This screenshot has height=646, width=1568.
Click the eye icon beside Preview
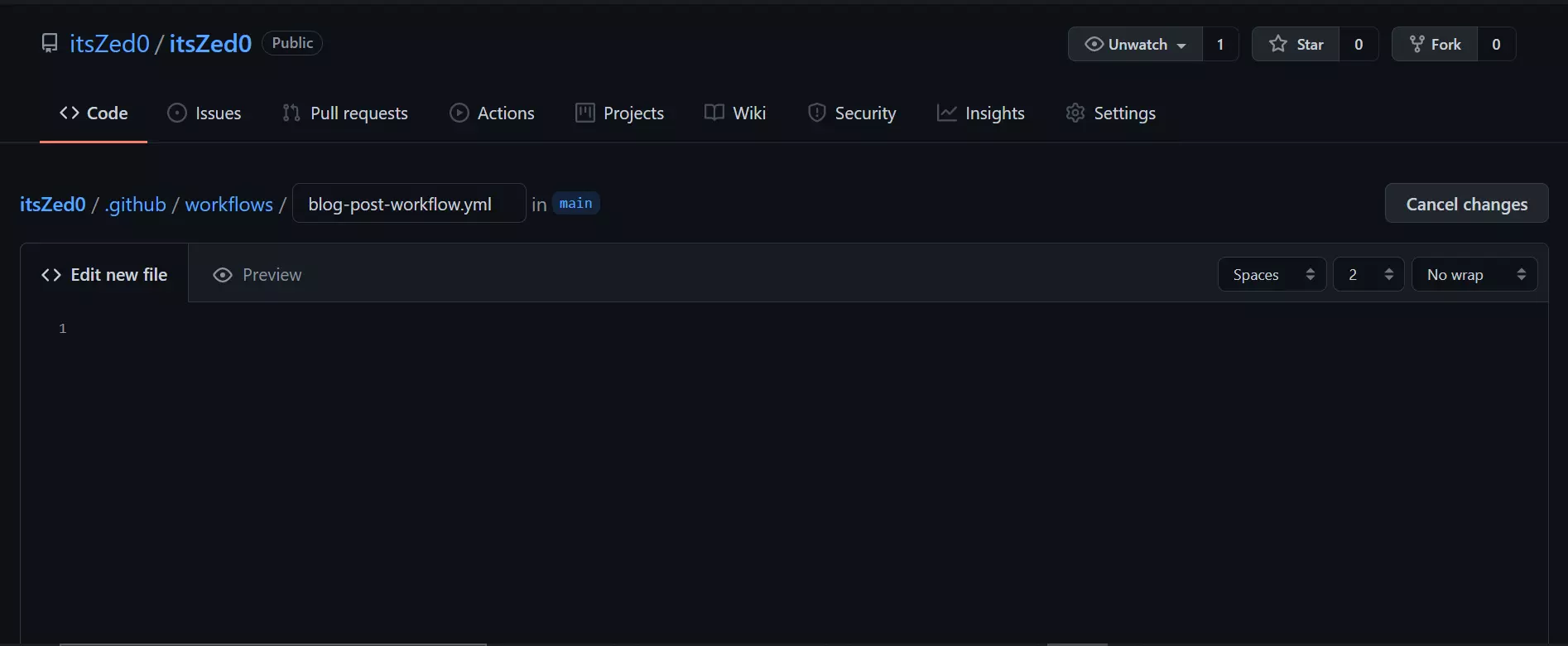[x=223, y=275]
